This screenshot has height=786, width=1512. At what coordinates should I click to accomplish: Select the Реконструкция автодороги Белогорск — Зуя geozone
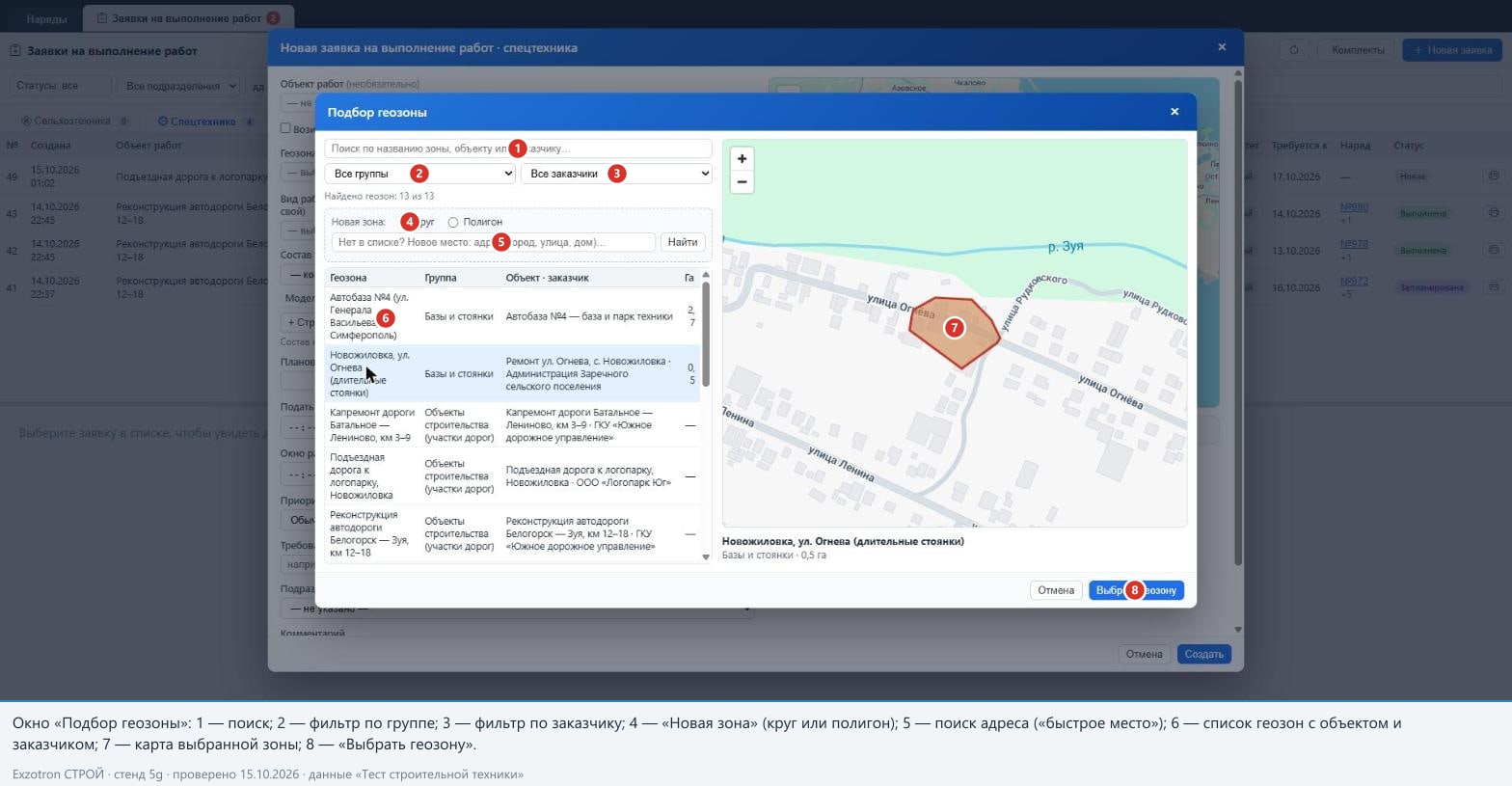[x=512, y=533]
